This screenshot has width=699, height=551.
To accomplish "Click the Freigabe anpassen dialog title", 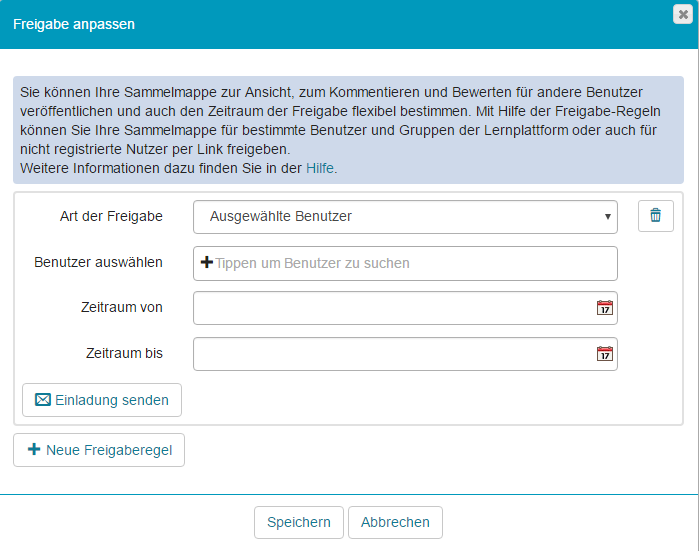I will (x=74, y=24).
